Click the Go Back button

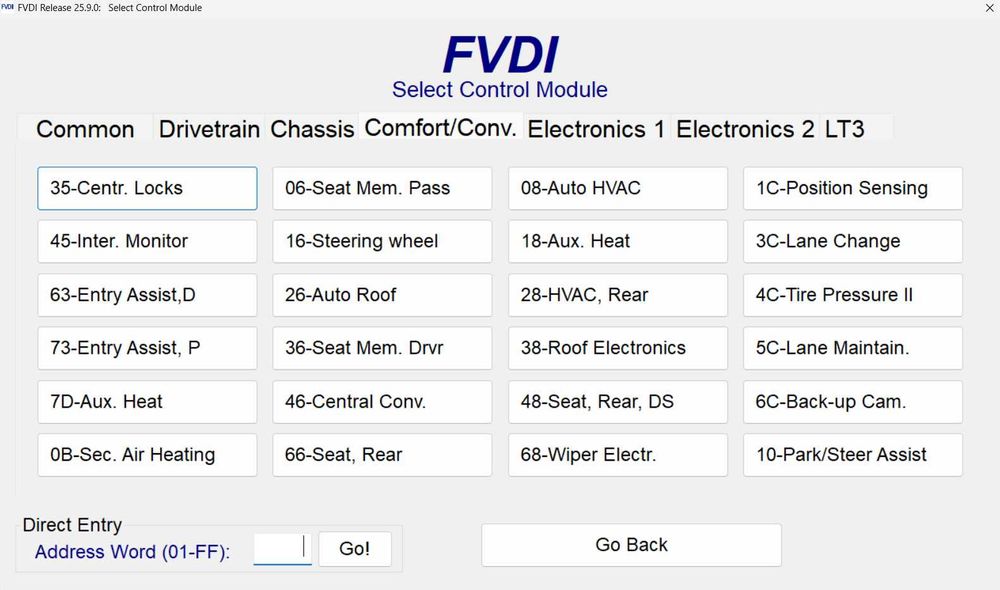coord(631,545)
